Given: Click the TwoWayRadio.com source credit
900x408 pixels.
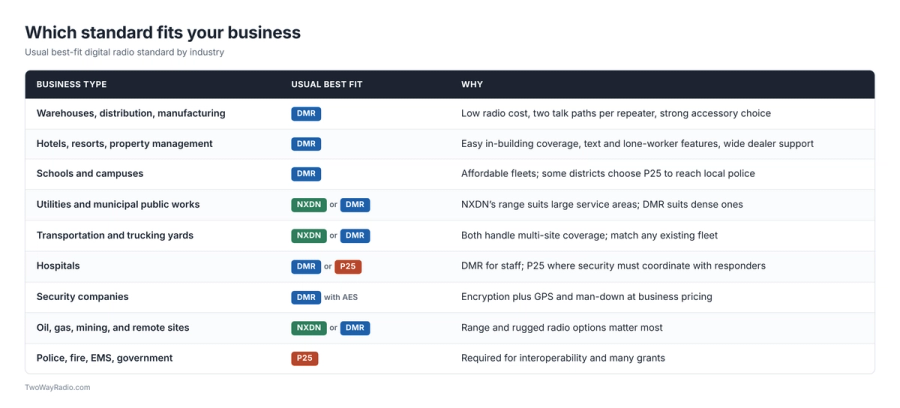Looking at the screenshot, I should pyautogui.click(x=57, y=388).
